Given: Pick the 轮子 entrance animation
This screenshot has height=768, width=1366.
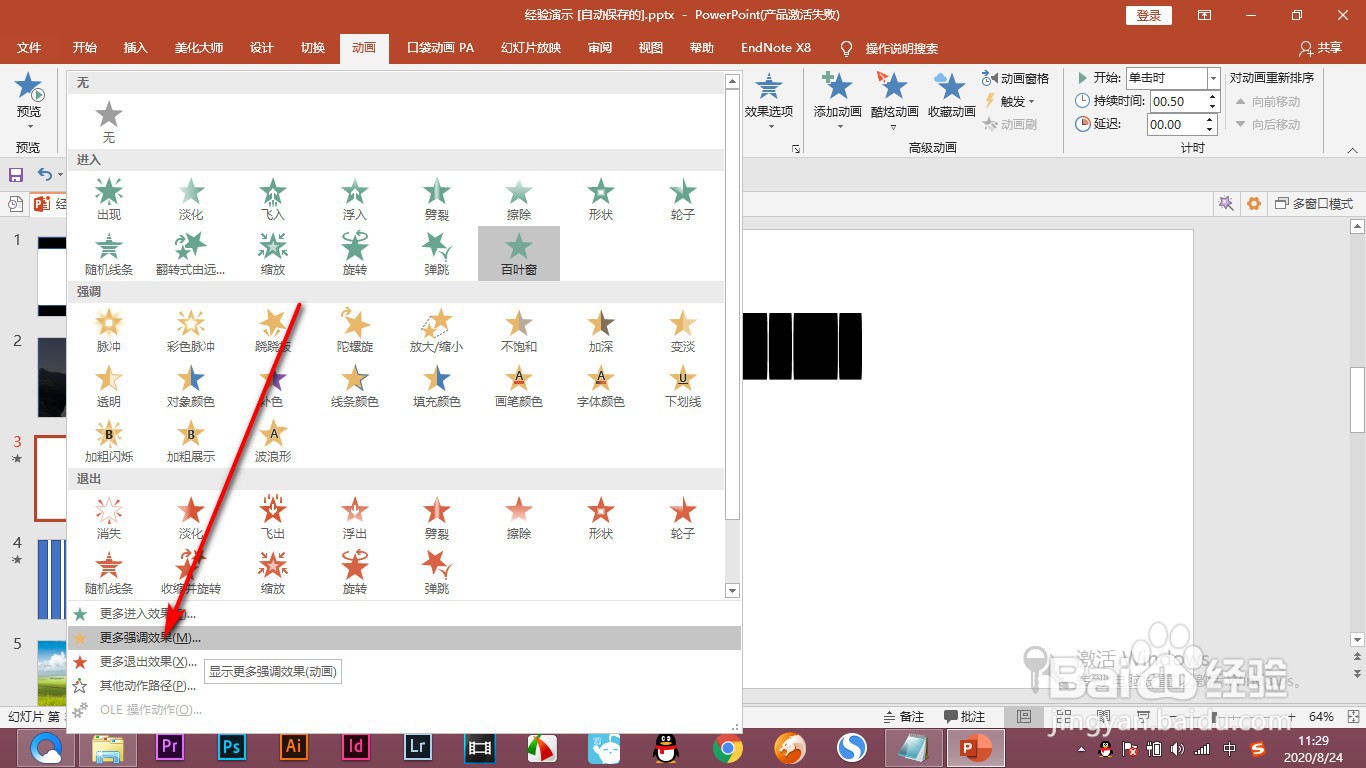Looking at the screenshot, I should (683, 198).
